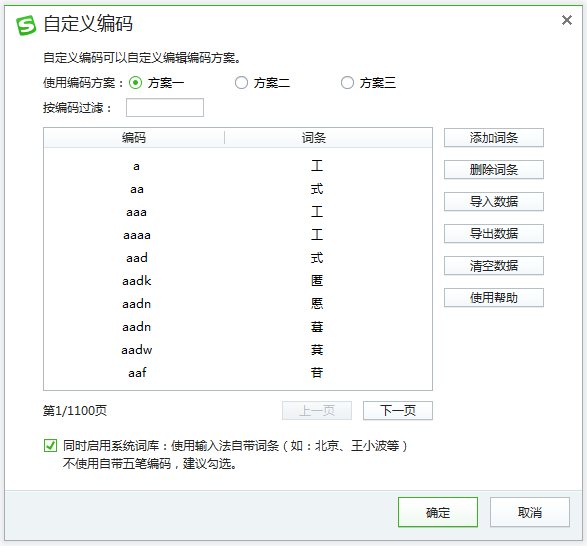
Task: Click the 删除词条 button
Action: pos(494,170)
